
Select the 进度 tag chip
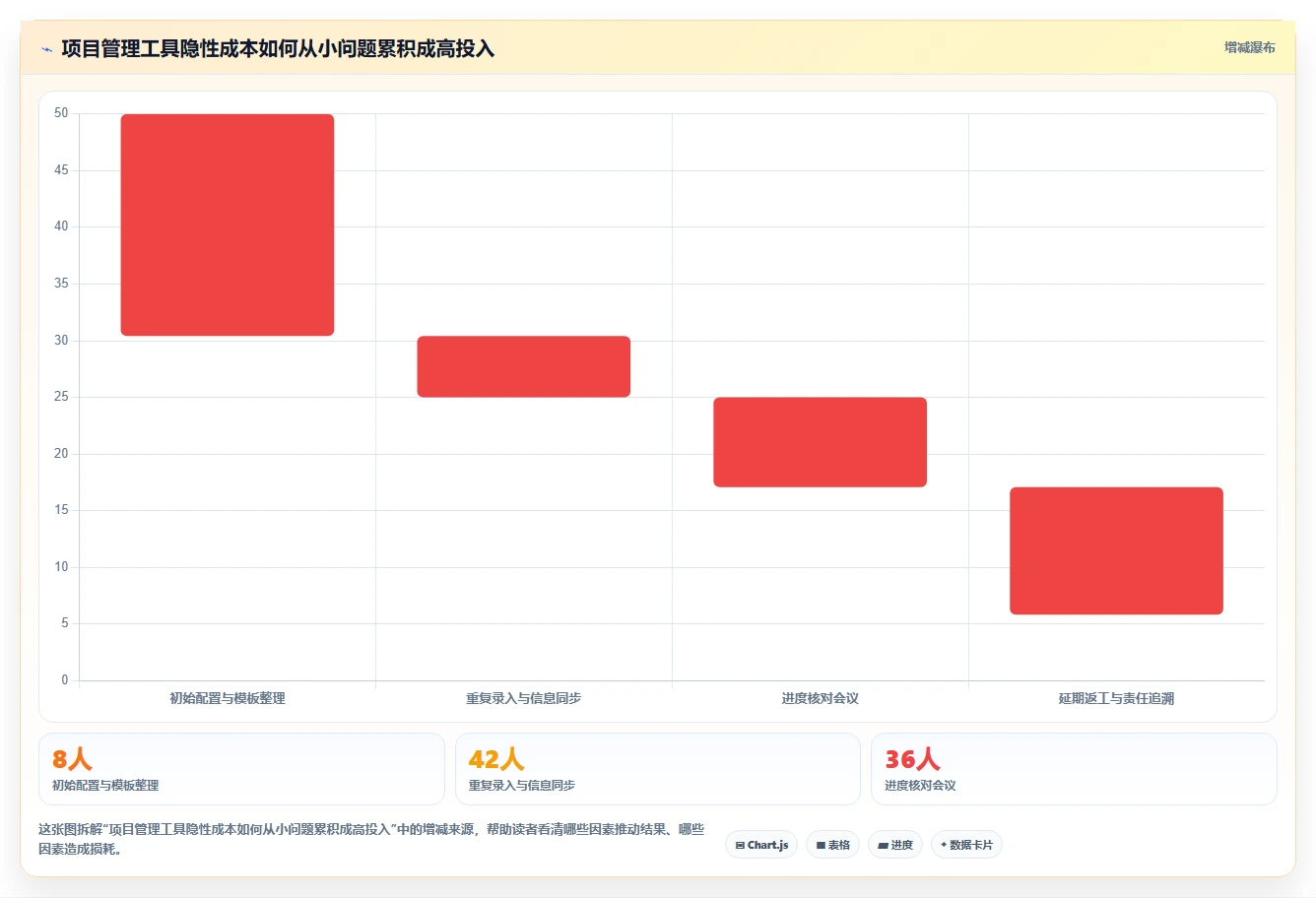894,845
